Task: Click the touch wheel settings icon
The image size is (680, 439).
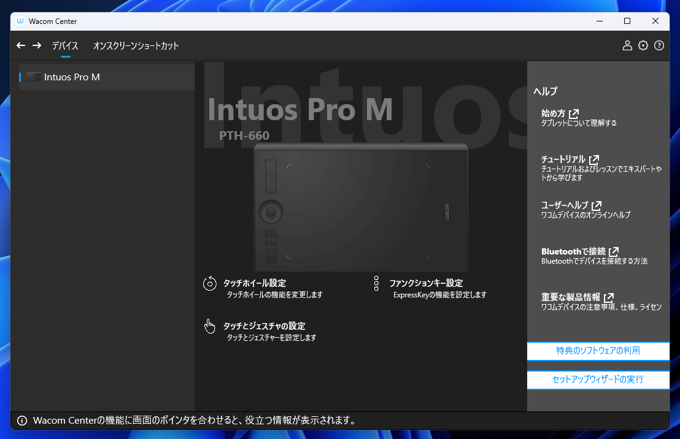Action: [209, 284]
